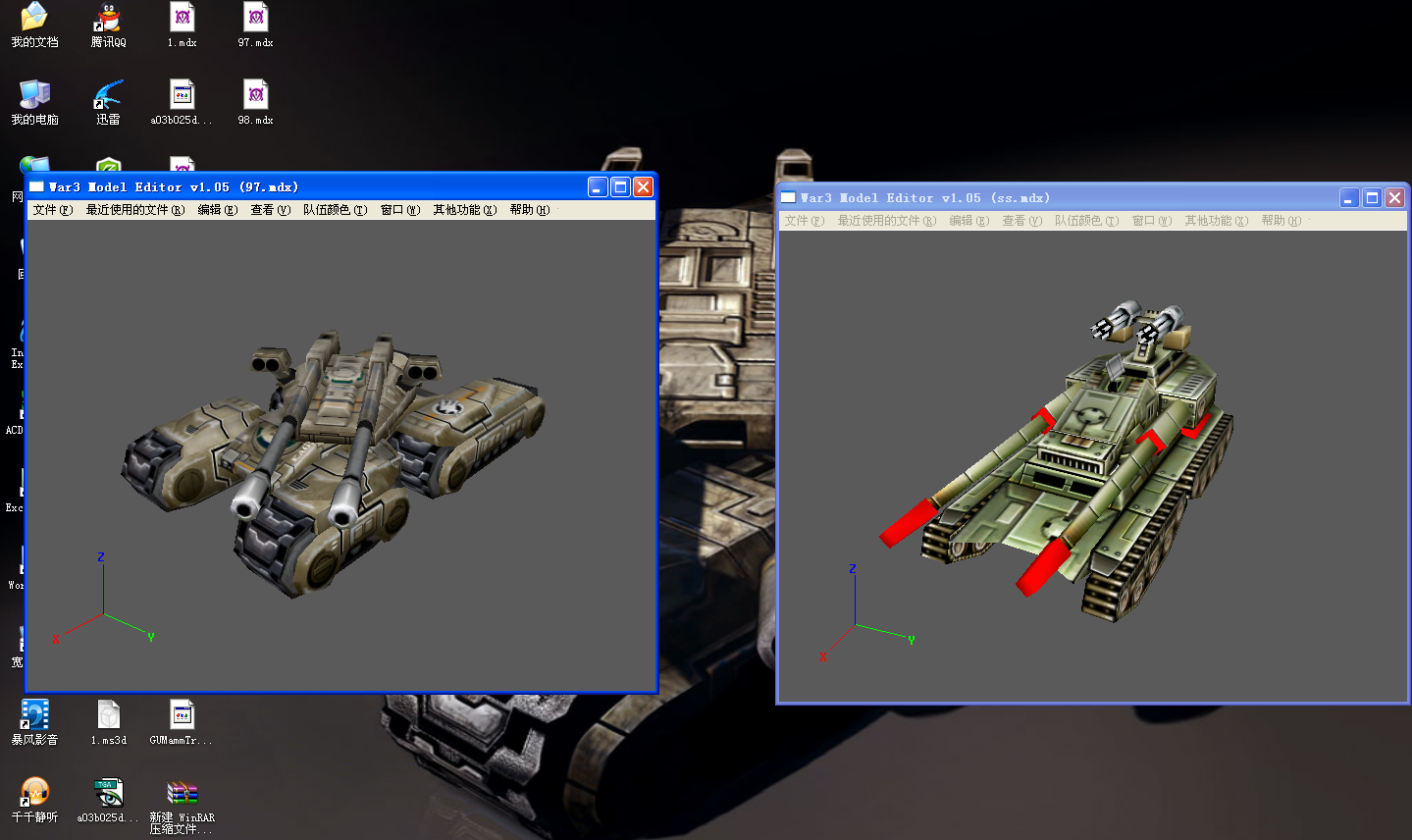
Task: Open 文件 menu in ss.mdx window
Action: [805, 221]
